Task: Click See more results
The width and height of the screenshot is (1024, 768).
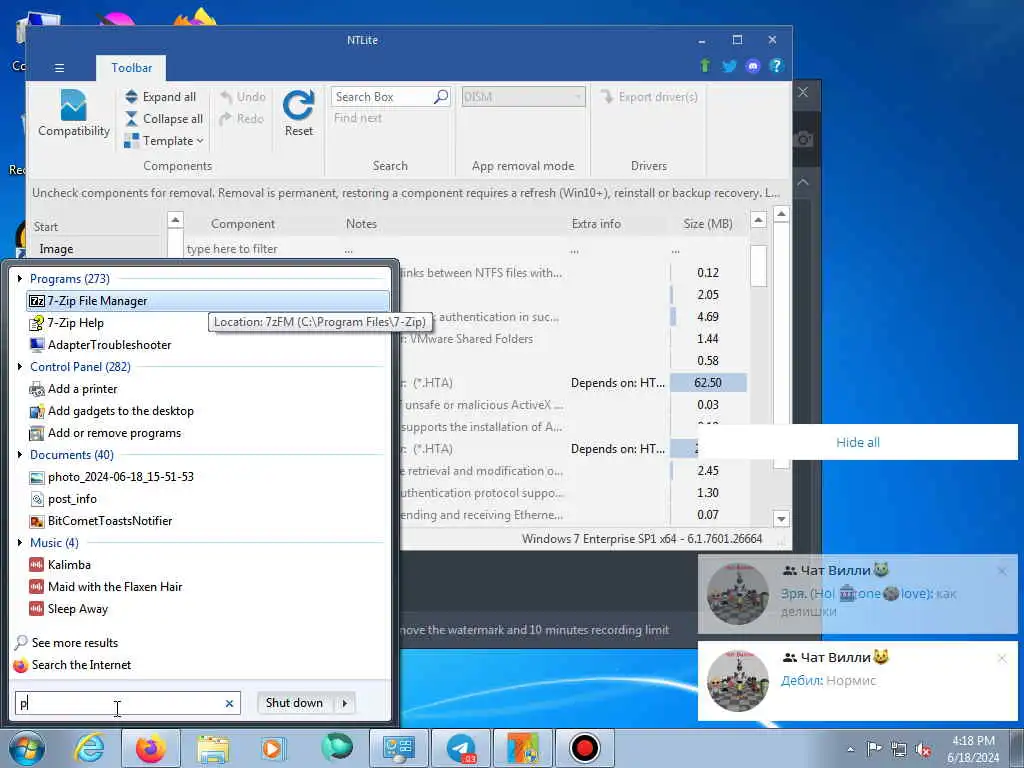Action: coord(67,643)
